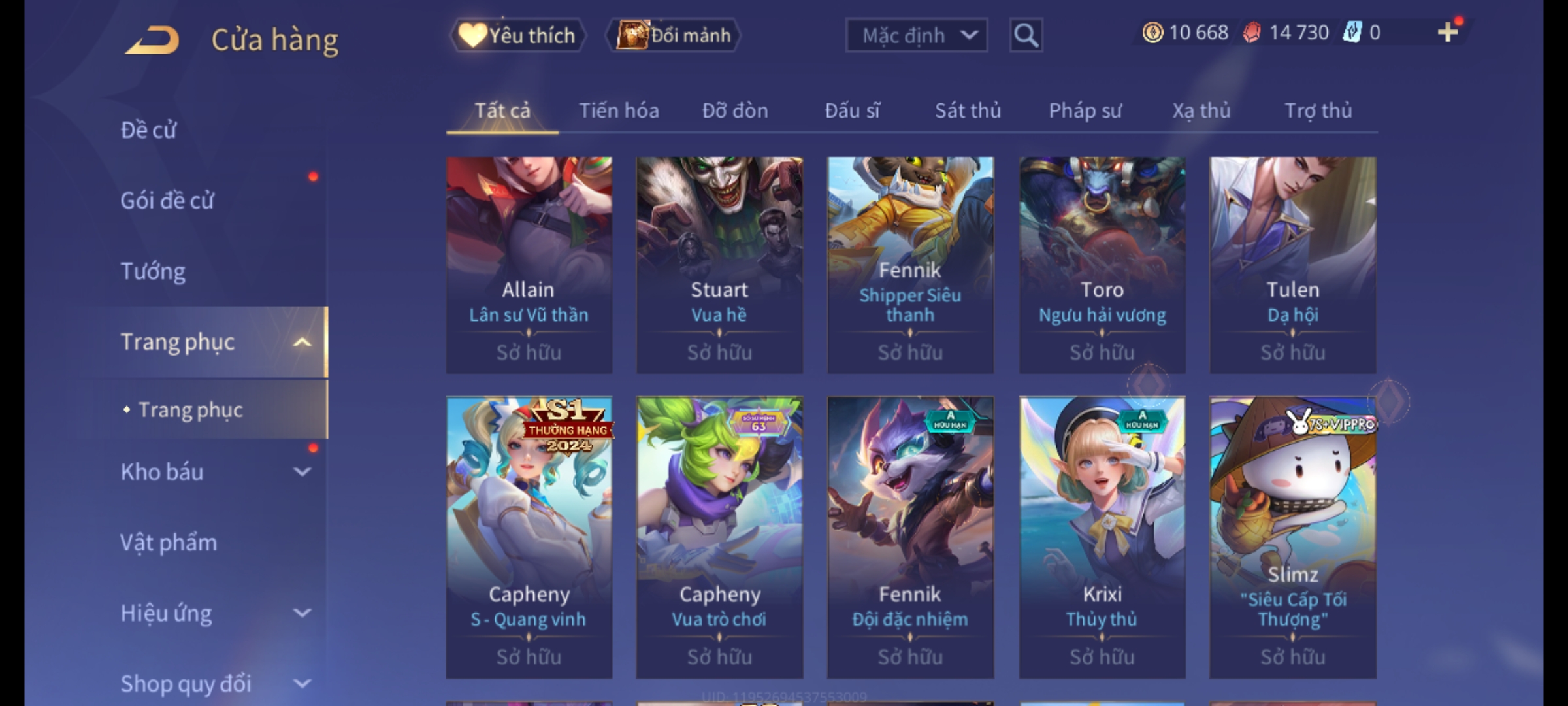Image resolution: width=1568 pixels, height=706 pixels.
Task: Go to Tướng in sidebar
Action: 153,271
